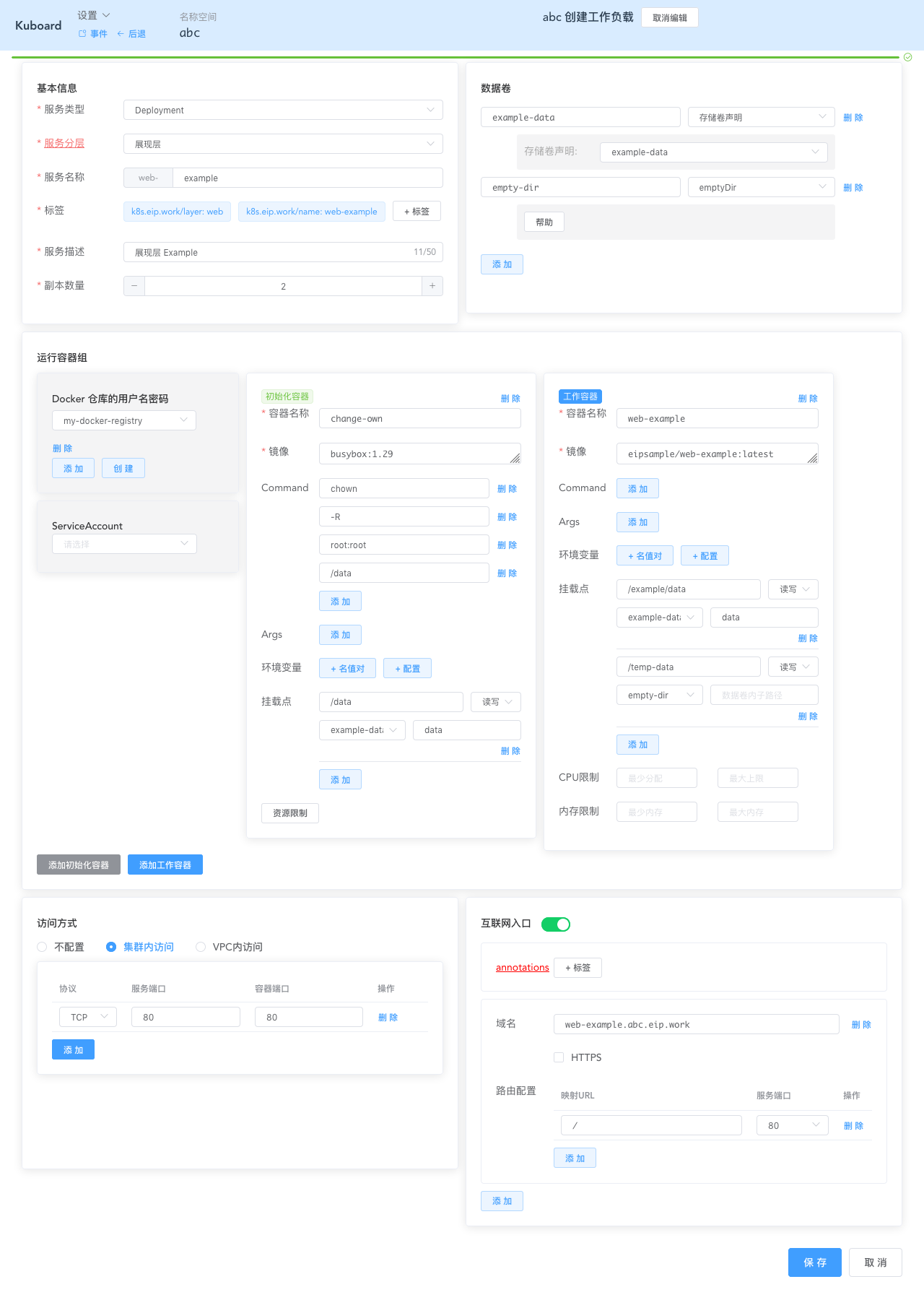Viewport: 924px width, 1313px height.
Task: Click + 标签 button beside the annotations link
Action: click(x=577, y=968)
